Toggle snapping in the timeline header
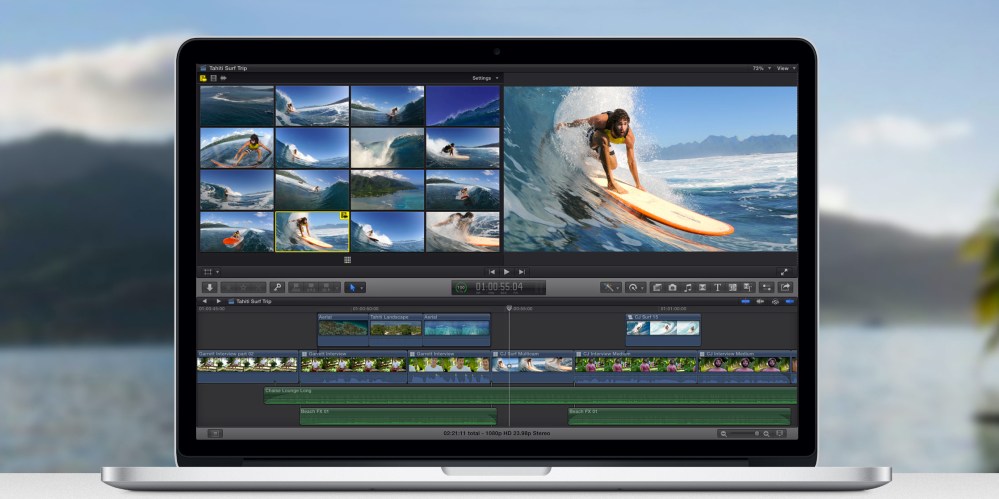The height and width of the screenshot is (499, 999). [789, 301]
